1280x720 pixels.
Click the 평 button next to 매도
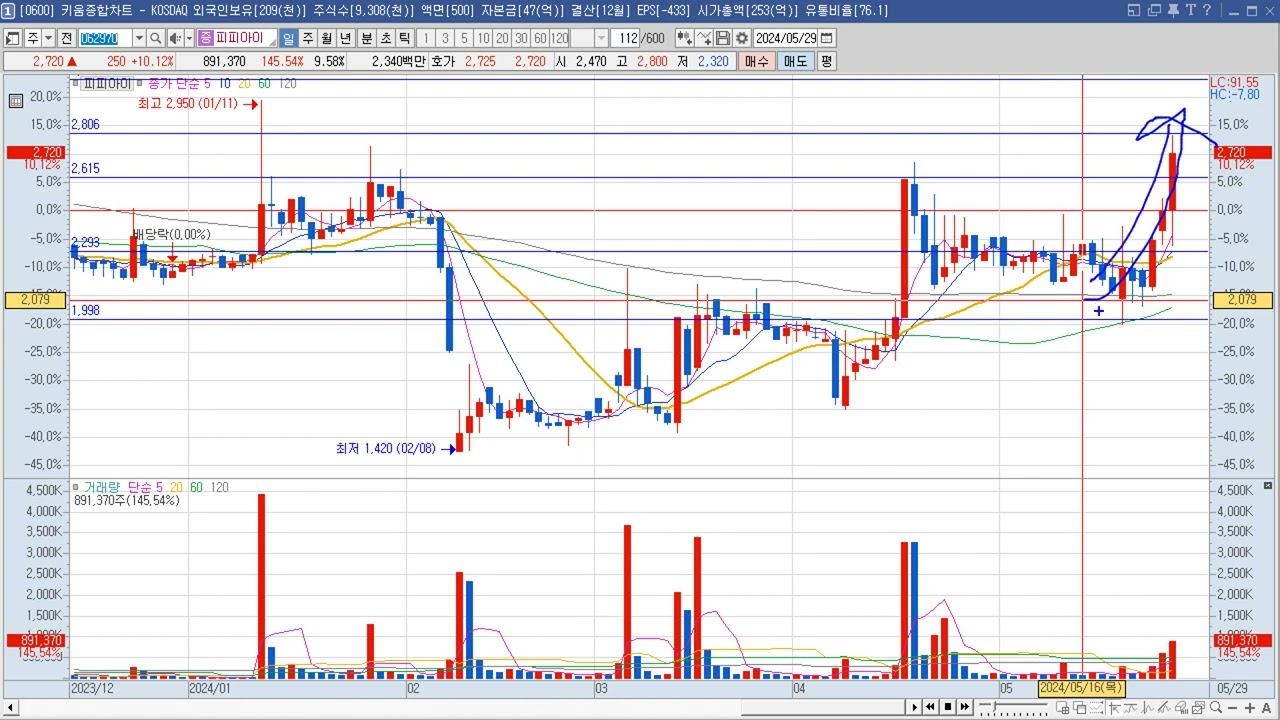pyautogui.click(x=826, y=61)
